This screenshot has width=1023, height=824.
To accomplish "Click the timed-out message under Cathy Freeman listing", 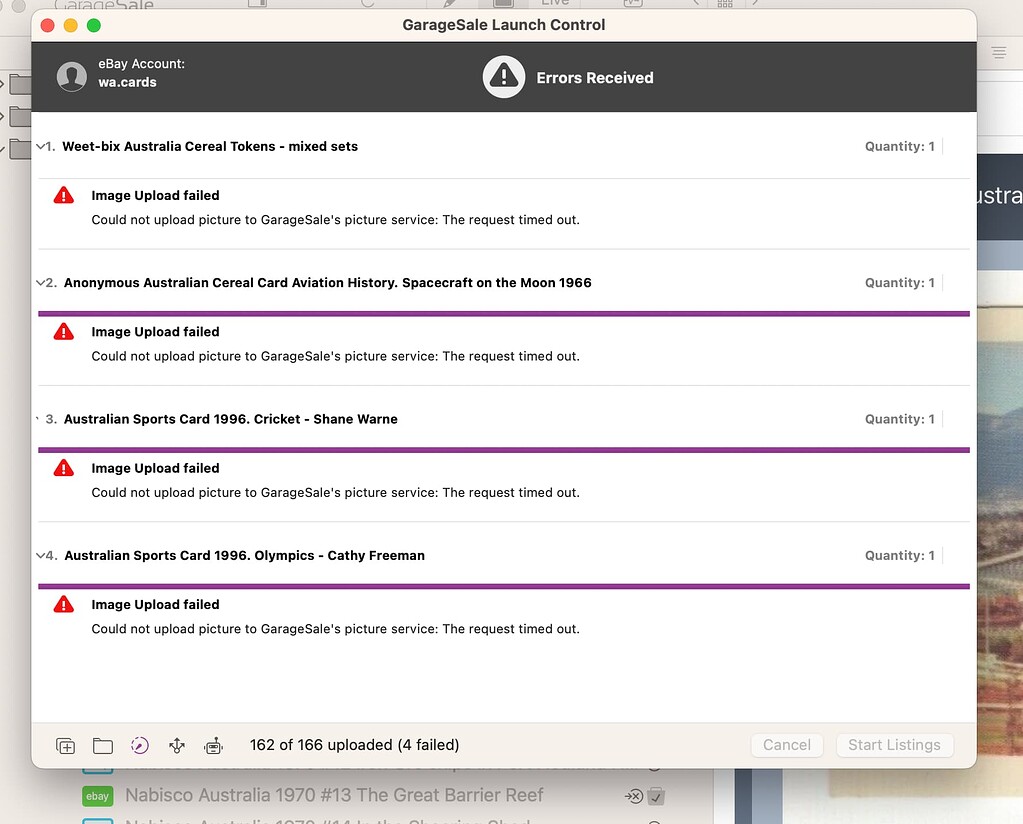I will (x=335, y=629).
